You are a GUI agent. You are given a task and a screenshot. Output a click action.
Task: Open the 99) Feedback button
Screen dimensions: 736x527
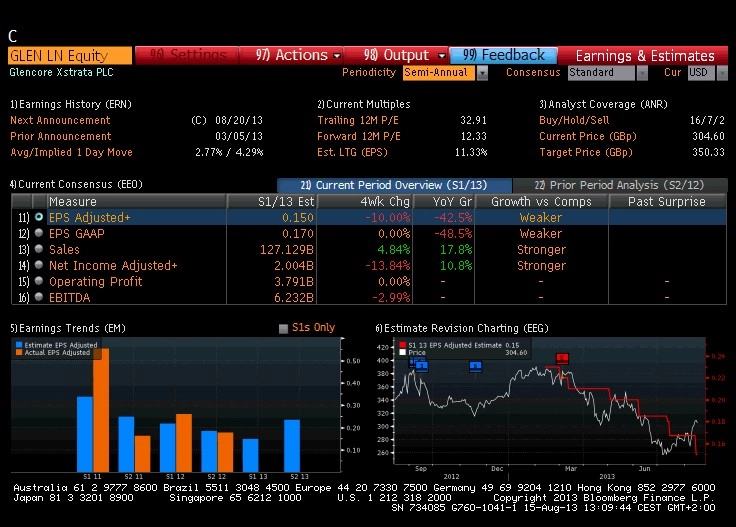click(x=503, y=55)
